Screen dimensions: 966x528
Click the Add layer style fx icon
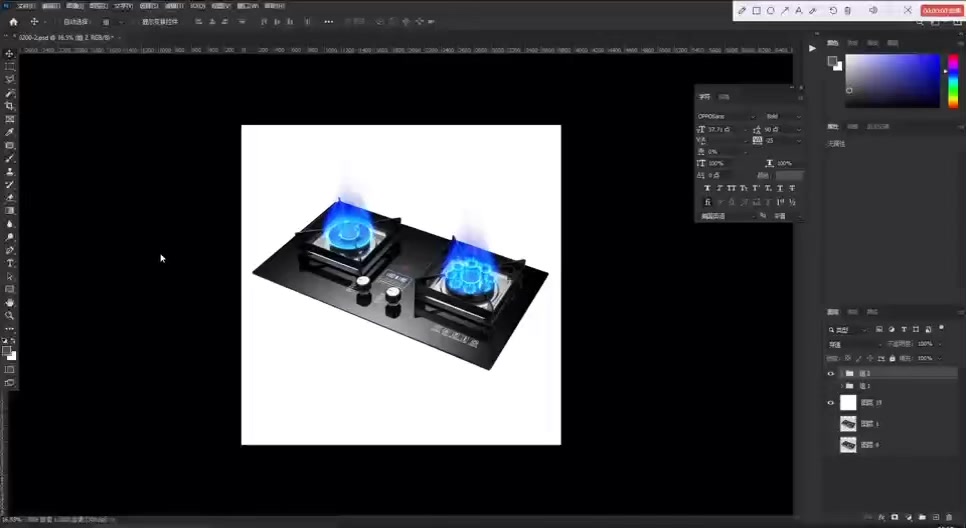881,518
